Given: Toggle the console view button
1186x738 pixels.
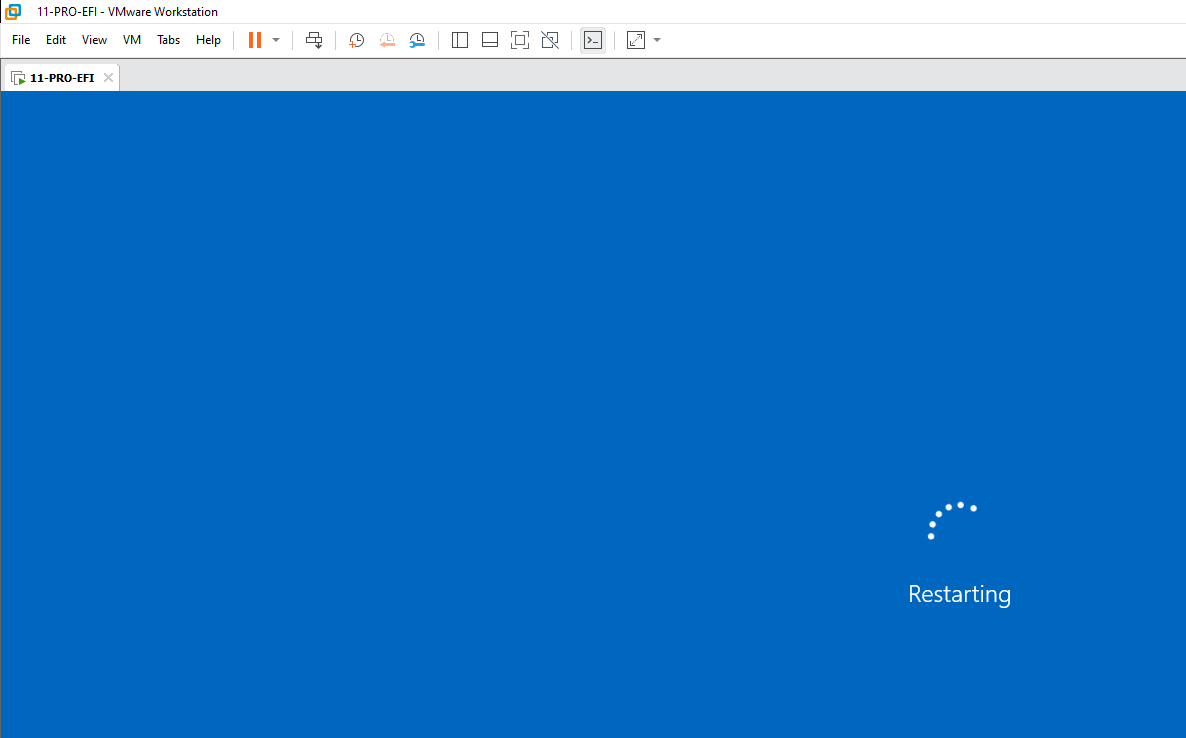Looking at the screenshot, I should pyautogui.click(x=593, y=40).
